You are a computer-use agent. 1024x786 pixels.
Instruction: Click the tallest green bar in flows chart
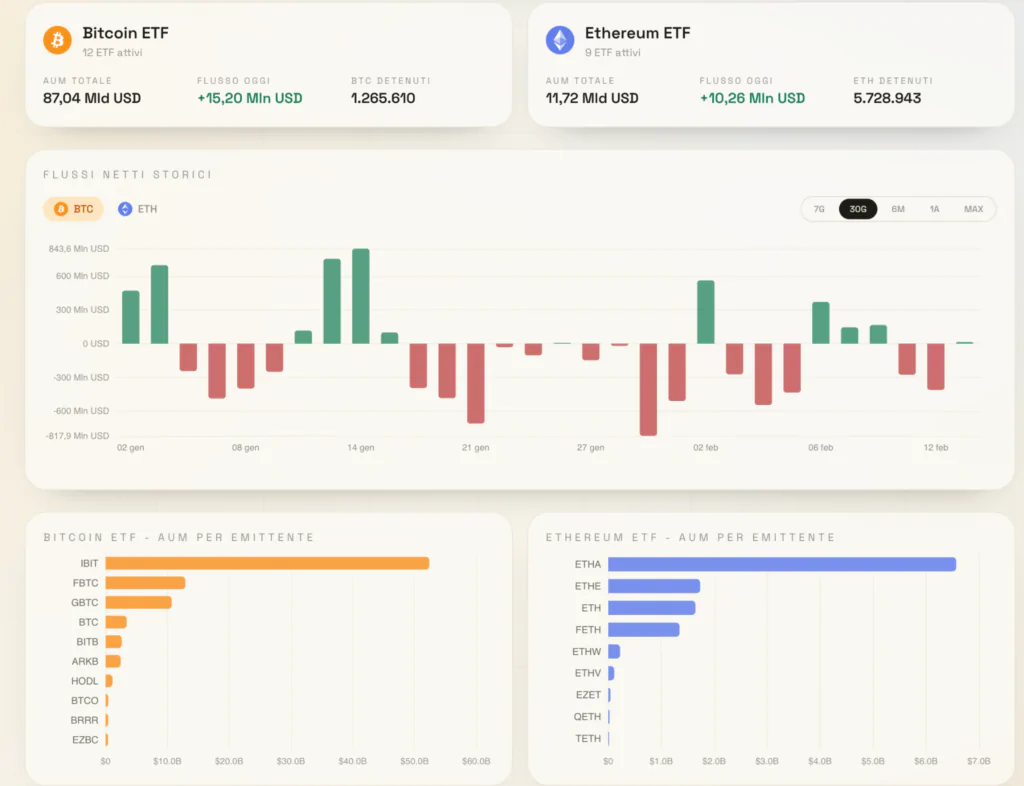pos(361,296)
